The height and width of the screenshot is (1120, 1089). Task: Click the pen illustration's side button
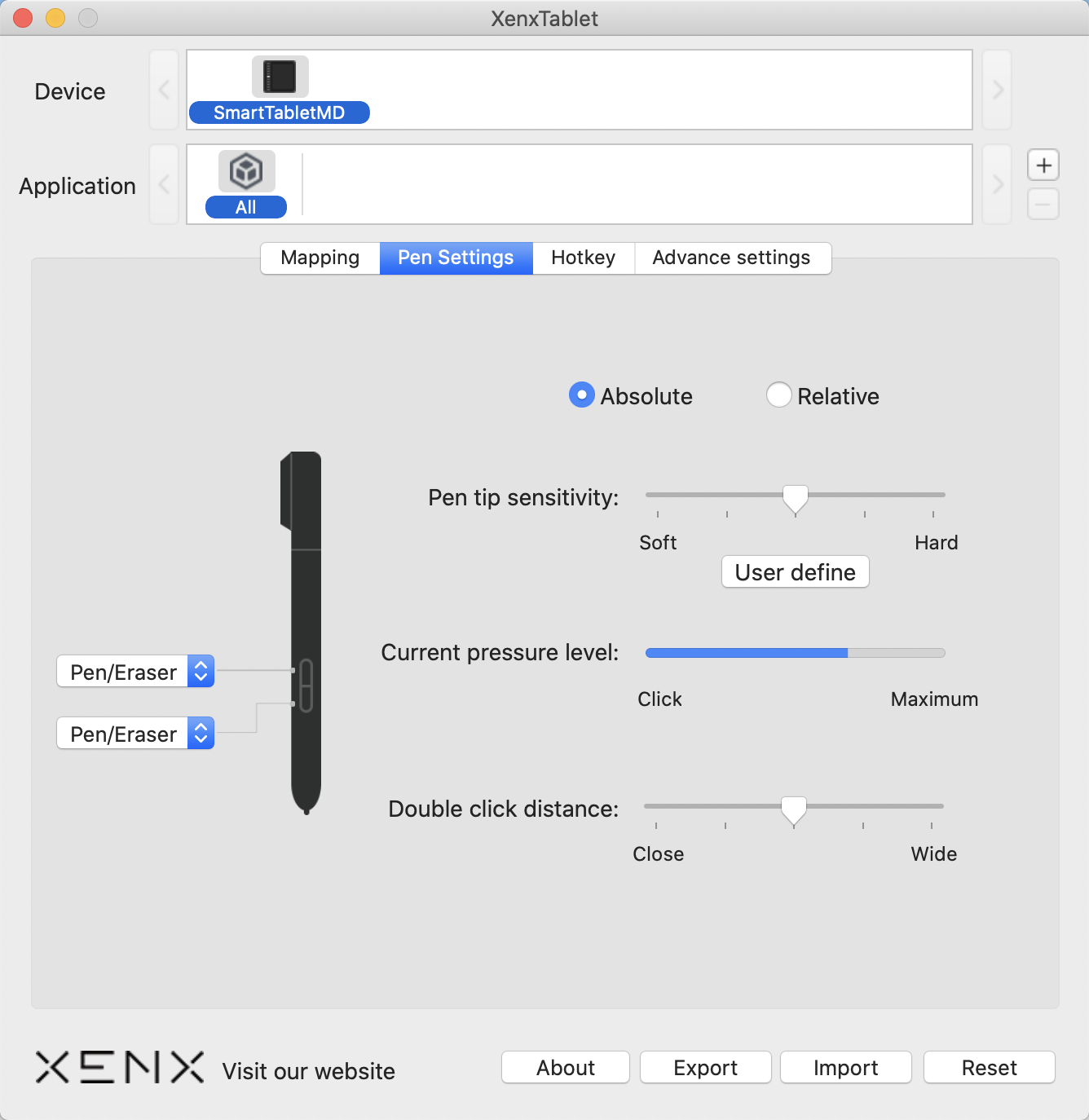(306, 685)
